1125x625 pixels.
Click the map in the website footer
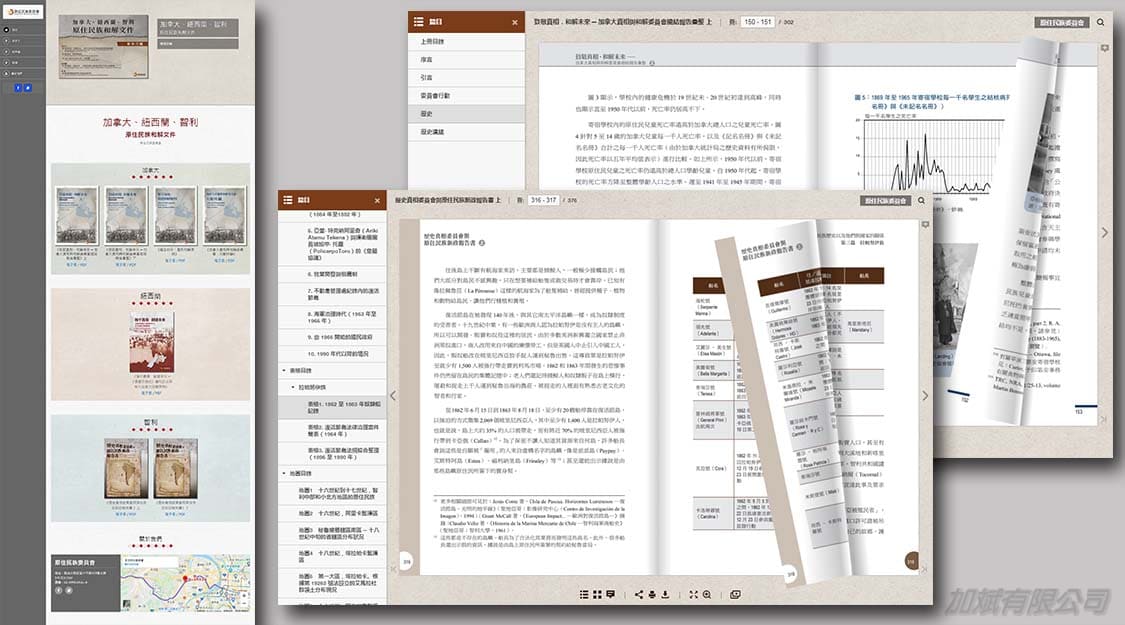coord(186,583)
